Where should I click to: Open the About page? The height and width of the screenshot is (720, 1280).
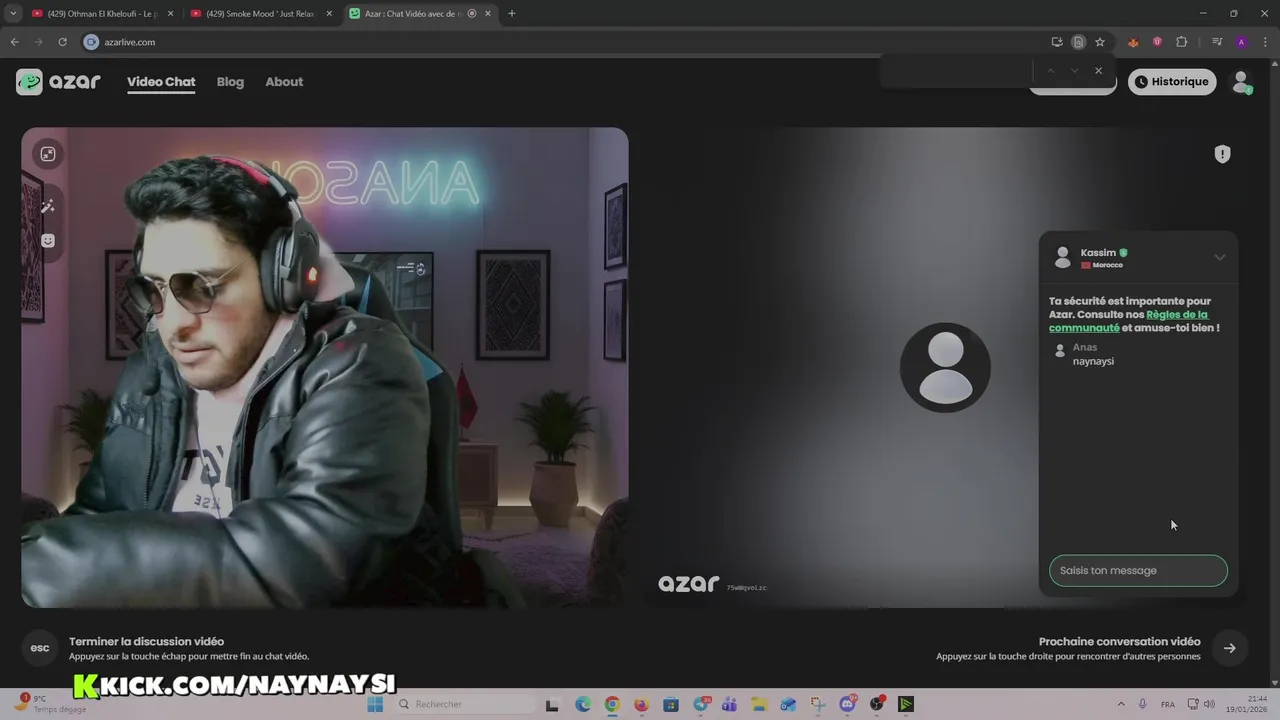pos(284,82)
